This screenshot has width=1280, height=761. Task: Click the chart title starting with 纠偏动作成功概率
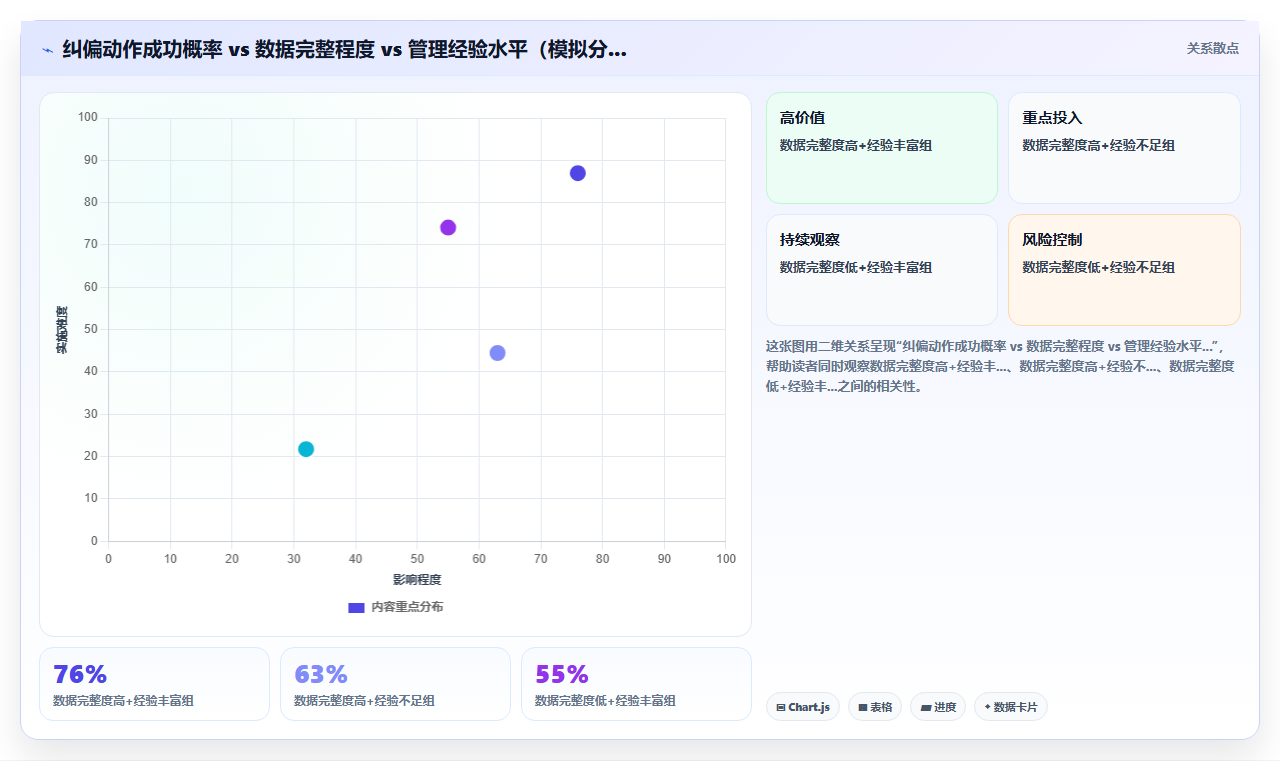[345, 49]
